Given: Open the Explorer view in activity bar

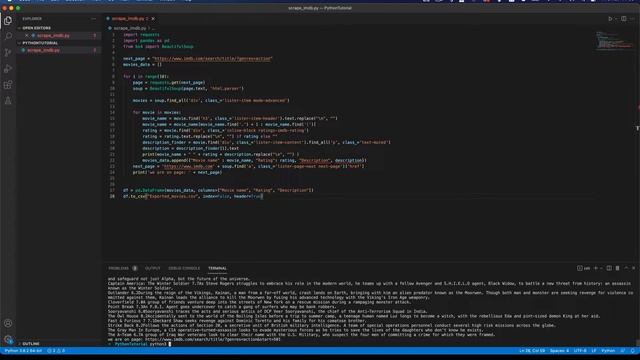Looking at the screenshot, I should click(x=8, y=20).
